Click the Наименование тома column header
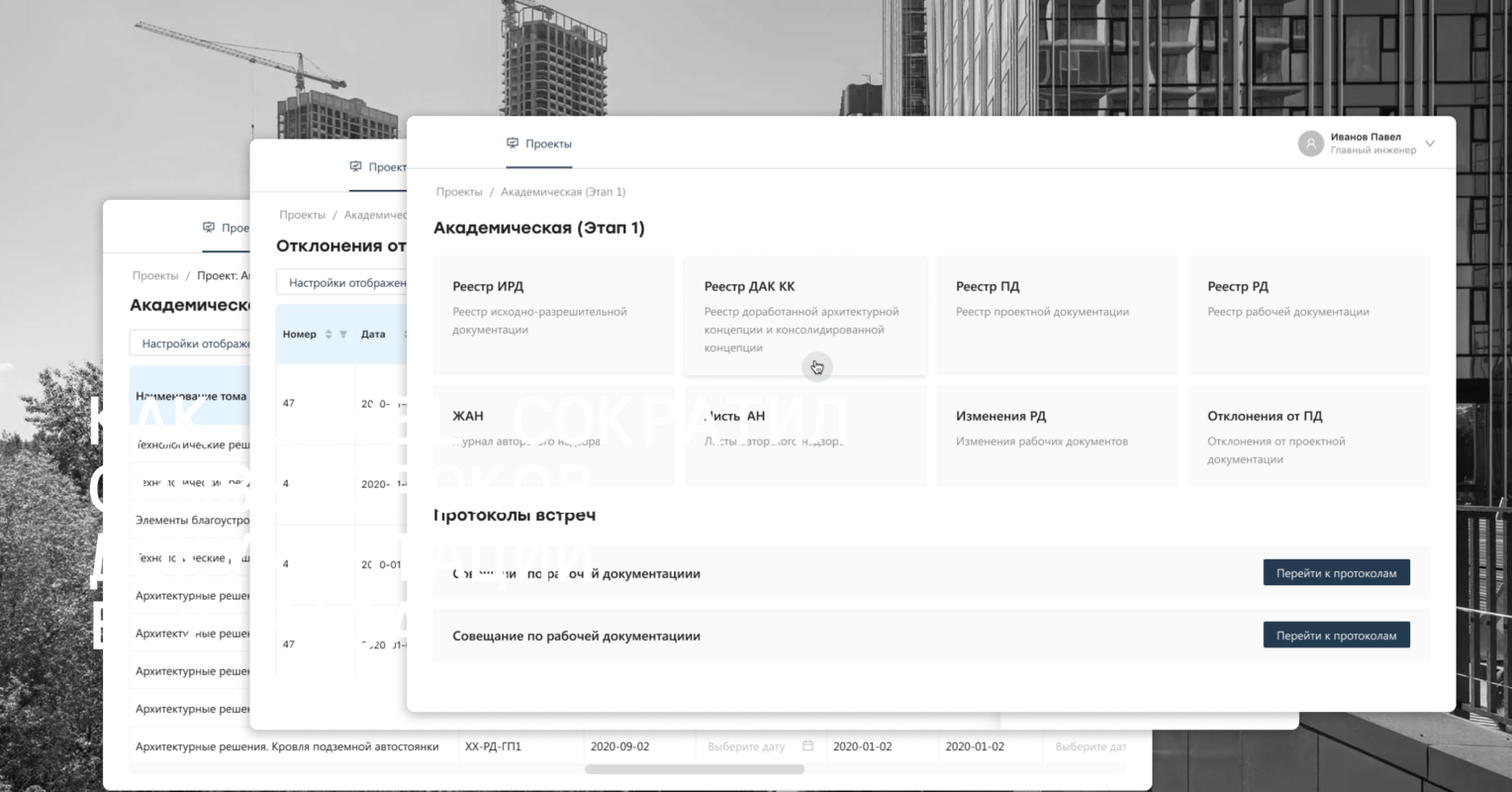 [191, 396]
